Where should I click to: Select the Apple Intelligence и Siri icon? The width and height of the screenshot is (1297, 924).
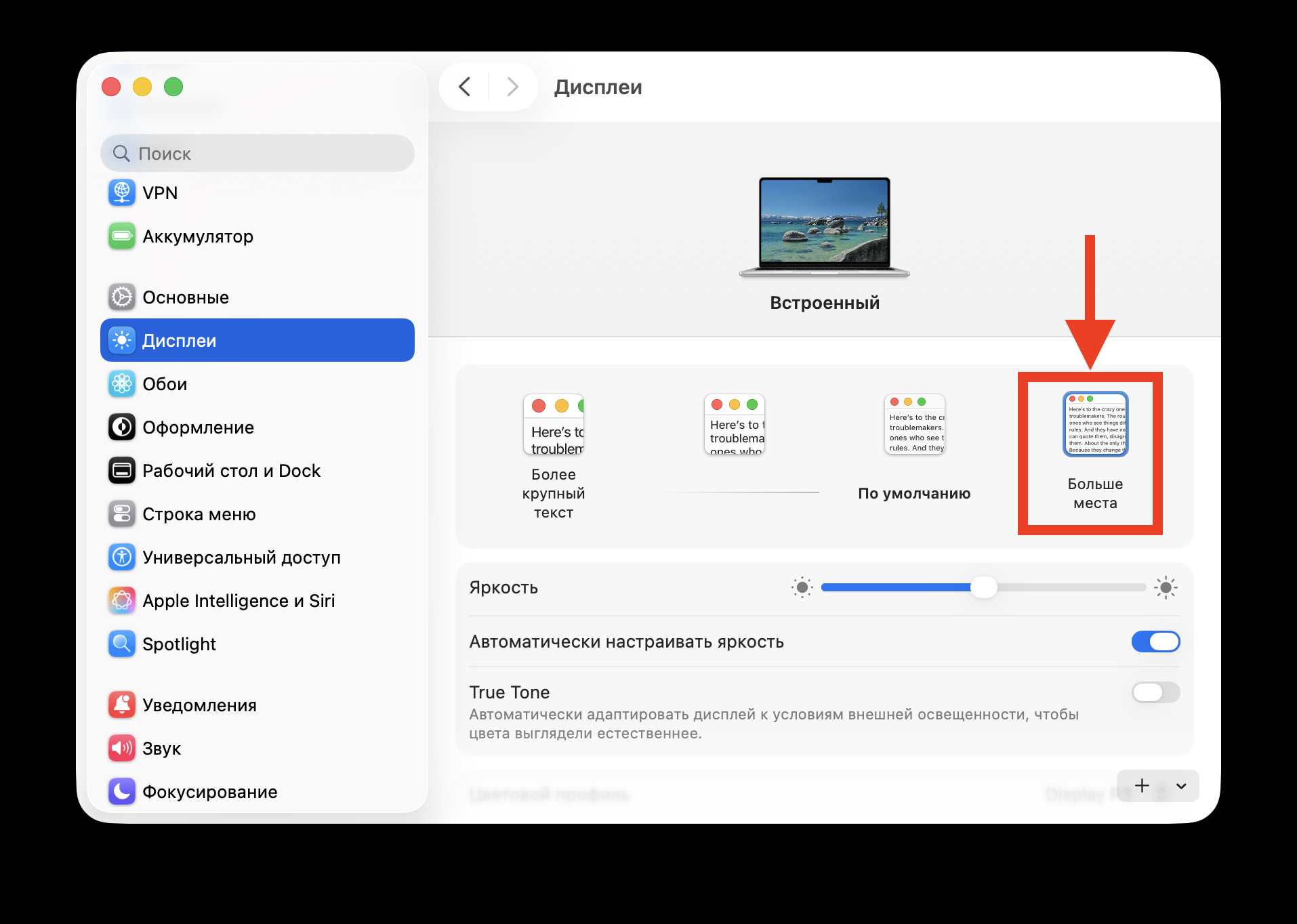point(122,600)
